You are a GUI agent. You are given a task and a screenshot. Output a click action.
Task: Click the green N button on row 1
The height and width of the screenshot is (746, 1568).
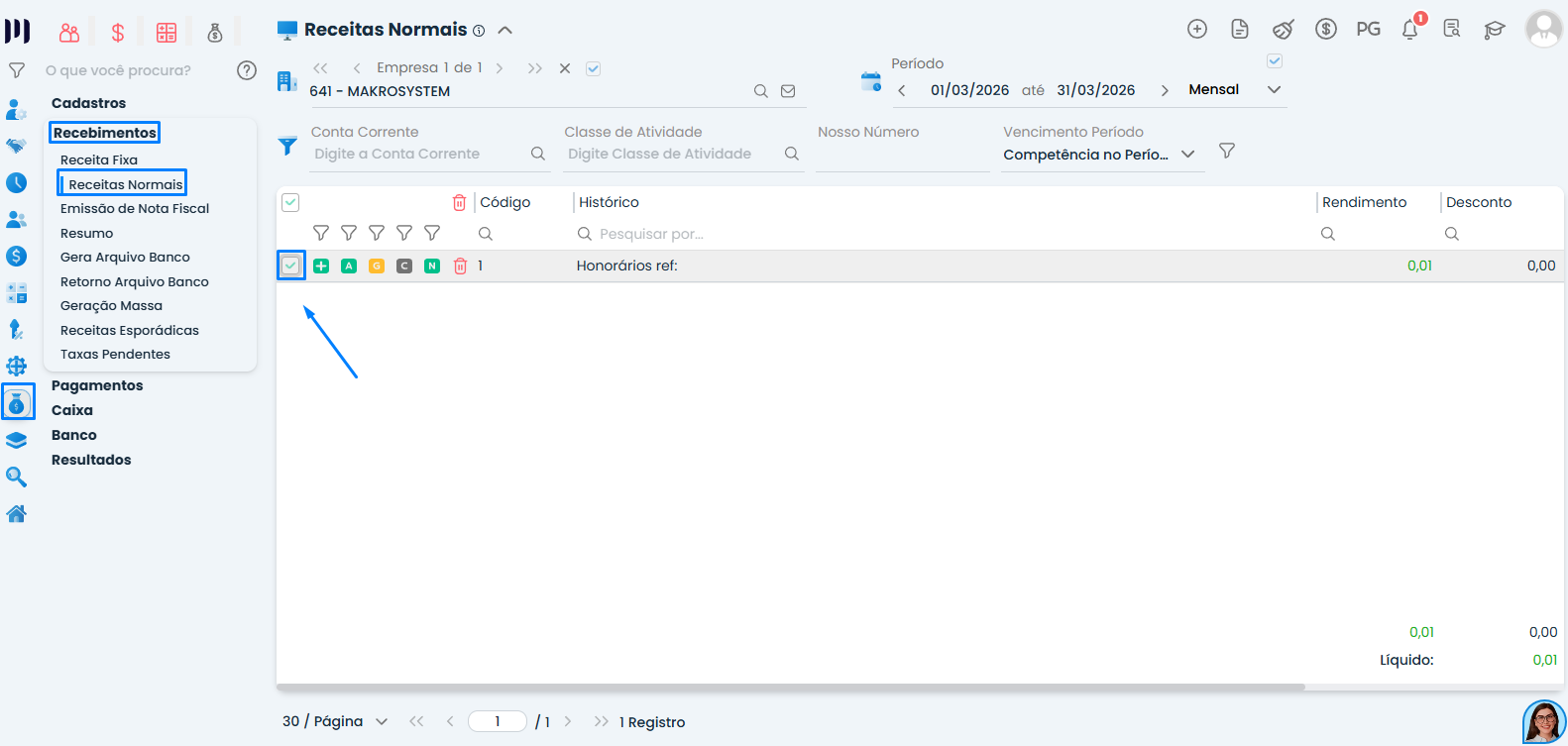[x=432, y=266]
